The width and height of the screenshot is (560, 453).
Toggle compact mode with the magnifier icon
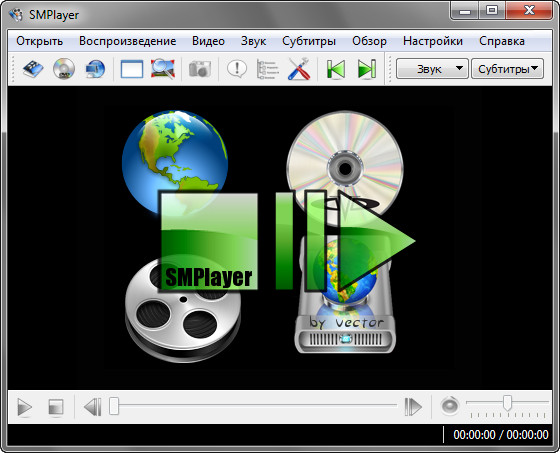coord(163,69)
